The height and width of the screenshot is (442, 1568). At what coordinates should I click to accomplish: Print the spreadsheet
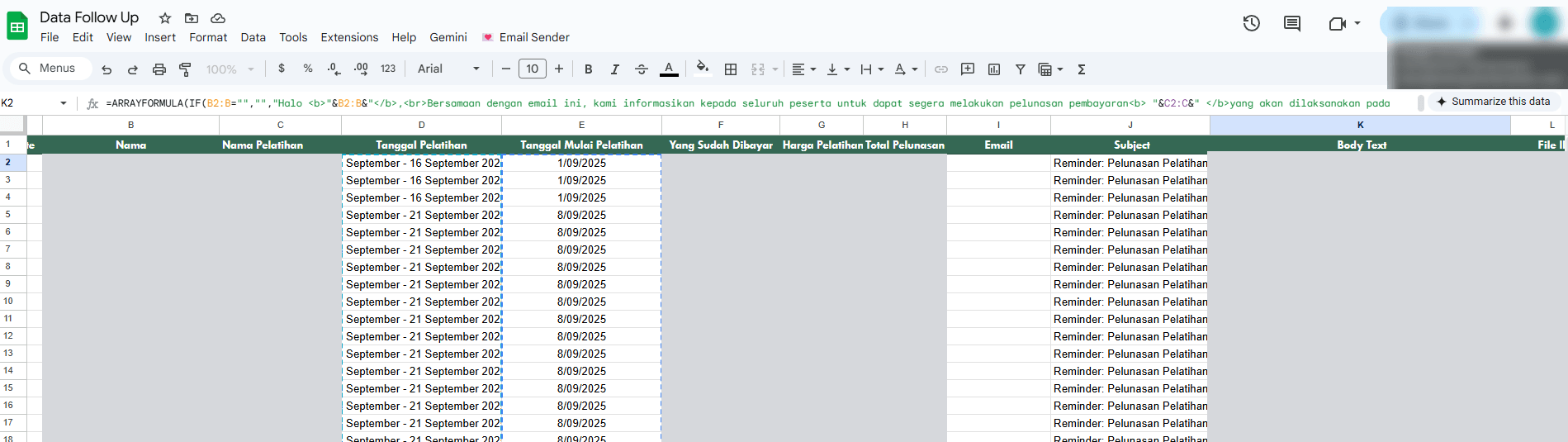click(159, 69)
